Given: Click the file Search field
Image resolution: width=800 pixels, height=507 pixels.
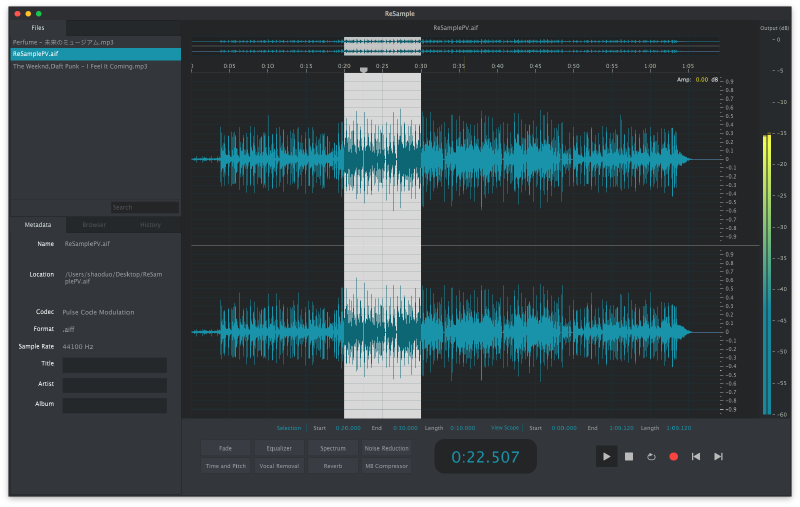Looking at the screenshot, I should pos(144,207).
